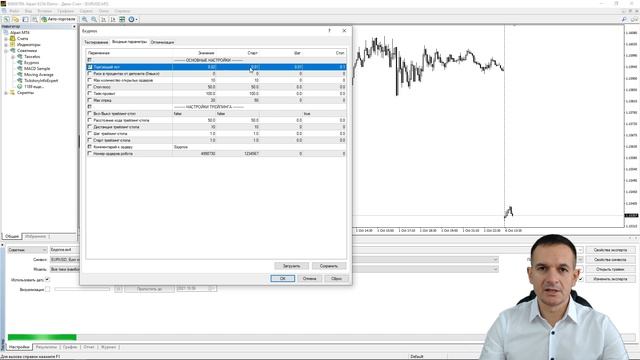Open the profiles folder toolbar icon

[16, 19]
